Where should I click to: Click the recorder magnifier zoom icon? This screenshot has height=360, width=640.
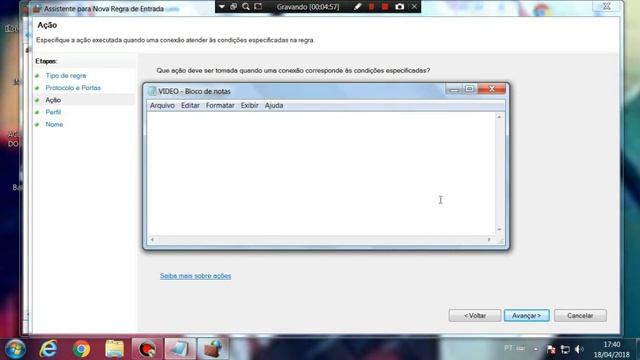coord(246,7)
